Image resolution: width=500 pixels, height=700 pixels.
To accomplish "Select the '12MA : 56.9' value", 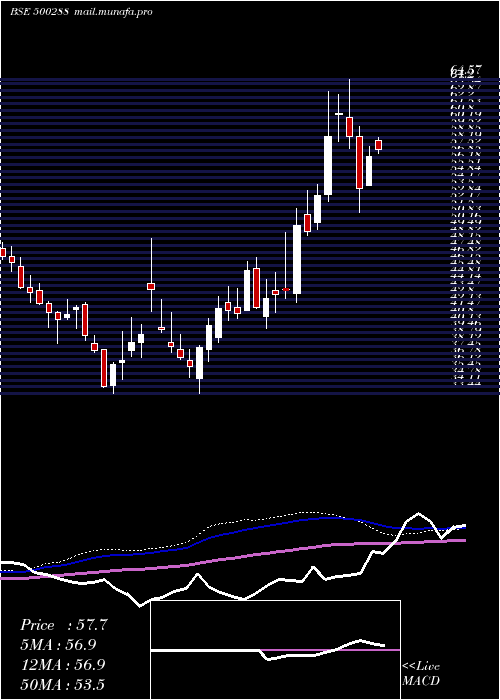I will click(62, 665).
